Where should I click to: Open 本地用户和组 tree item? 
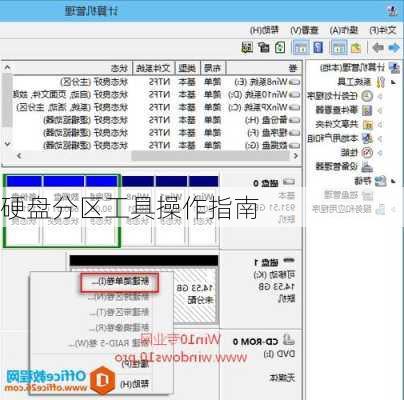[x=339, y=138]
